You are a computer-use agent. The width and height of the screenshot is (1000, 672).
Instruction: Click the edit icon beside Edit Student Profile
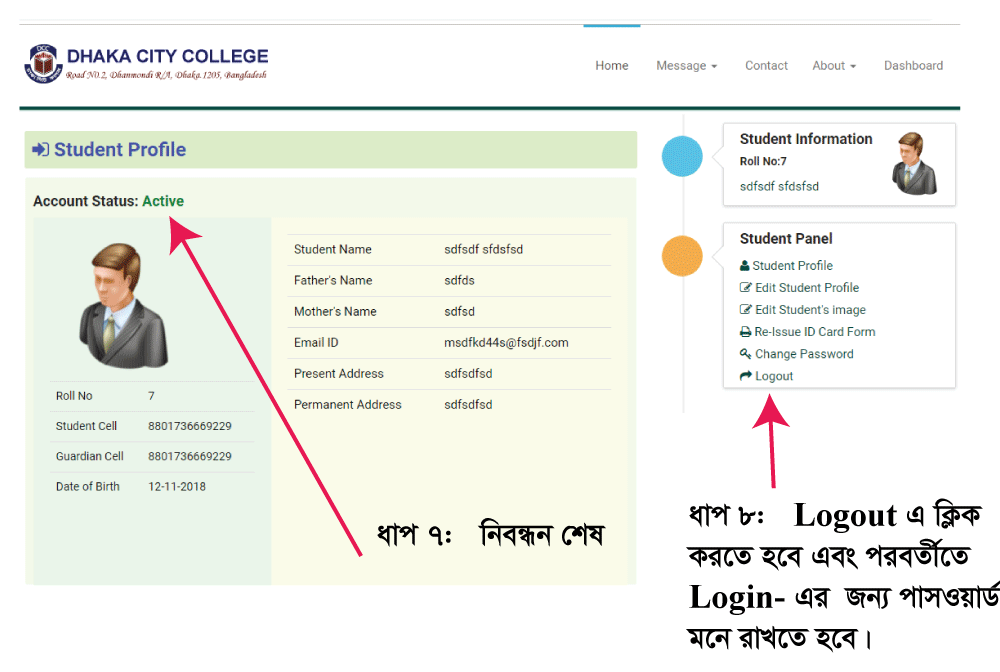(745, 288)
